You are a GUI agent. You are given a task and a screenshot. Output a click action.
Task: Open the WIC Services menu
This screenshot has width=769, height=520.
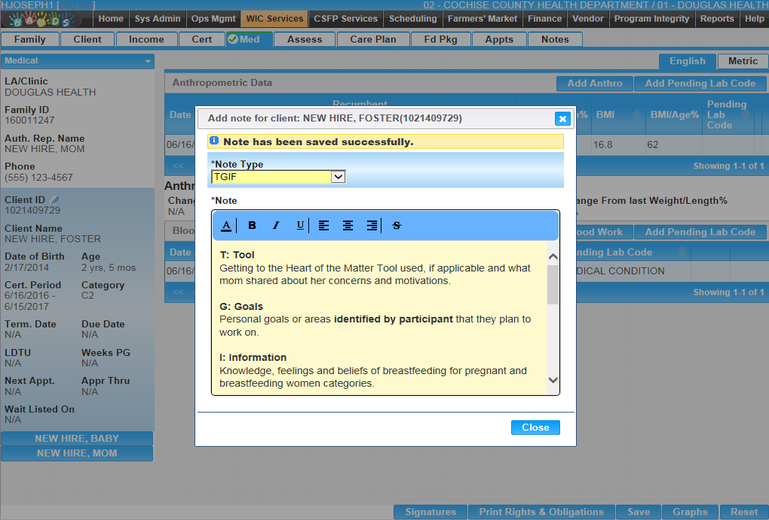(x=275, y=19)
